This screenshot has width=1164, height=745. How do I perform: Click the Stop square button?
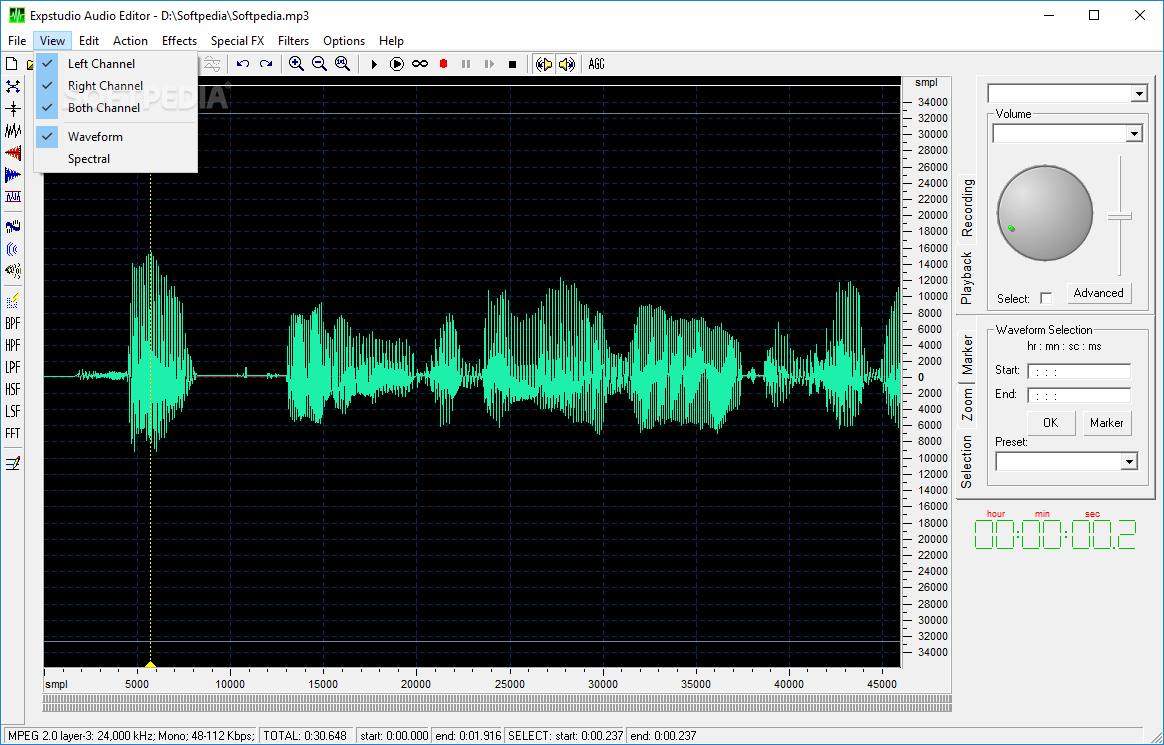[512, 65]
